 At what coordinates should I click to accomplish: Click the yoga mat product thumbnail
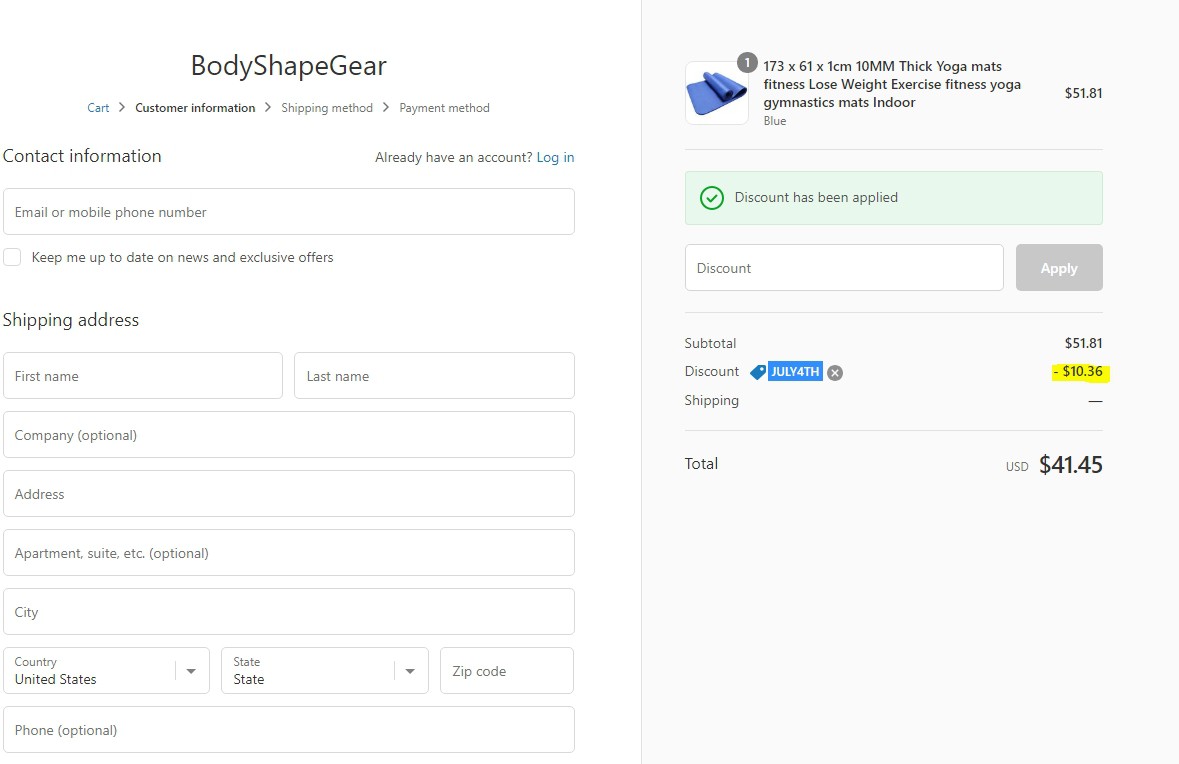tap(716, 93)
